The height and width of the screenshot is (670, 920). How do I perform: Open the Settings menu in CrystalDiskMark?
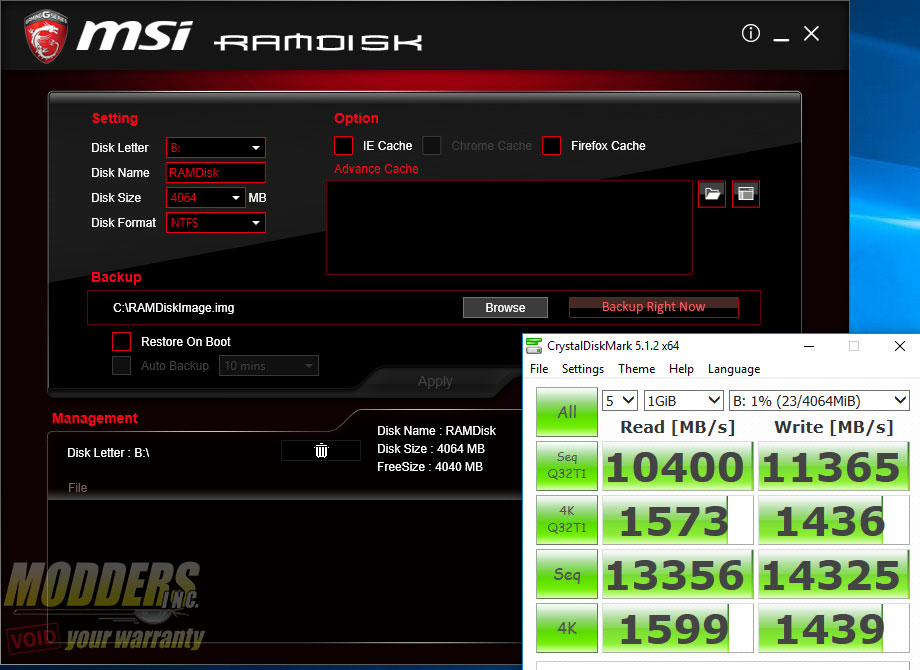pyautogui.click(x=583, y=369)
